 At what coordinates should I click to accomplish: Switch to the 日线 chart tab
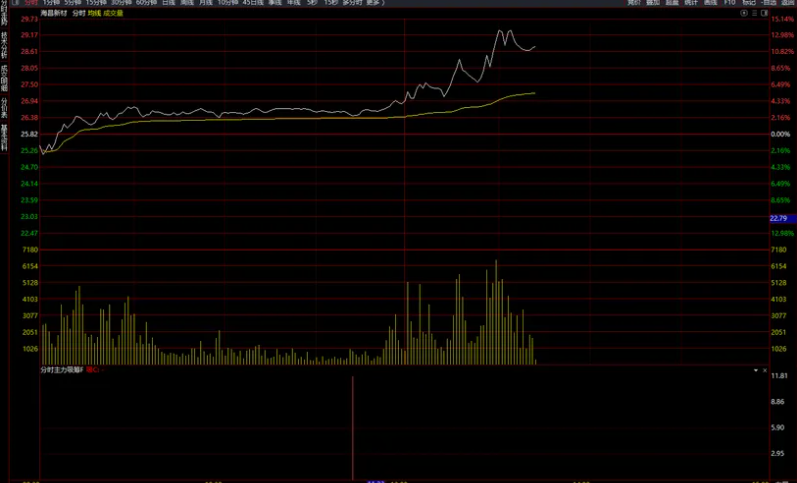[x=168, y=3]
